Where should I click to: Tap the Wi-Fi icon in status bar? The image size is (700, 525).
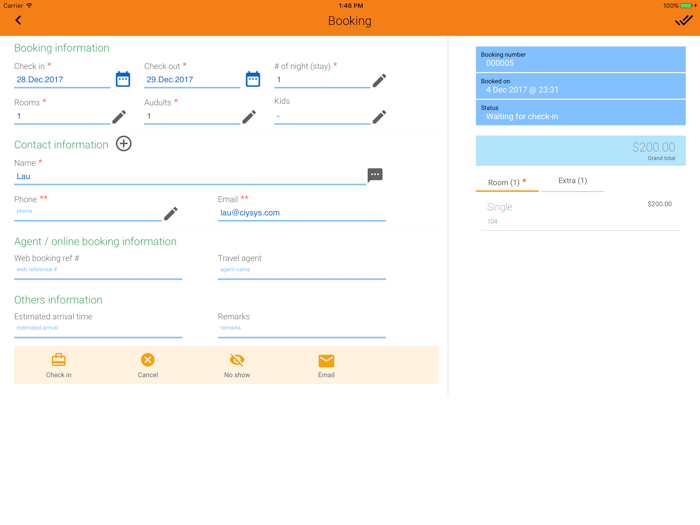click(29, 5)
